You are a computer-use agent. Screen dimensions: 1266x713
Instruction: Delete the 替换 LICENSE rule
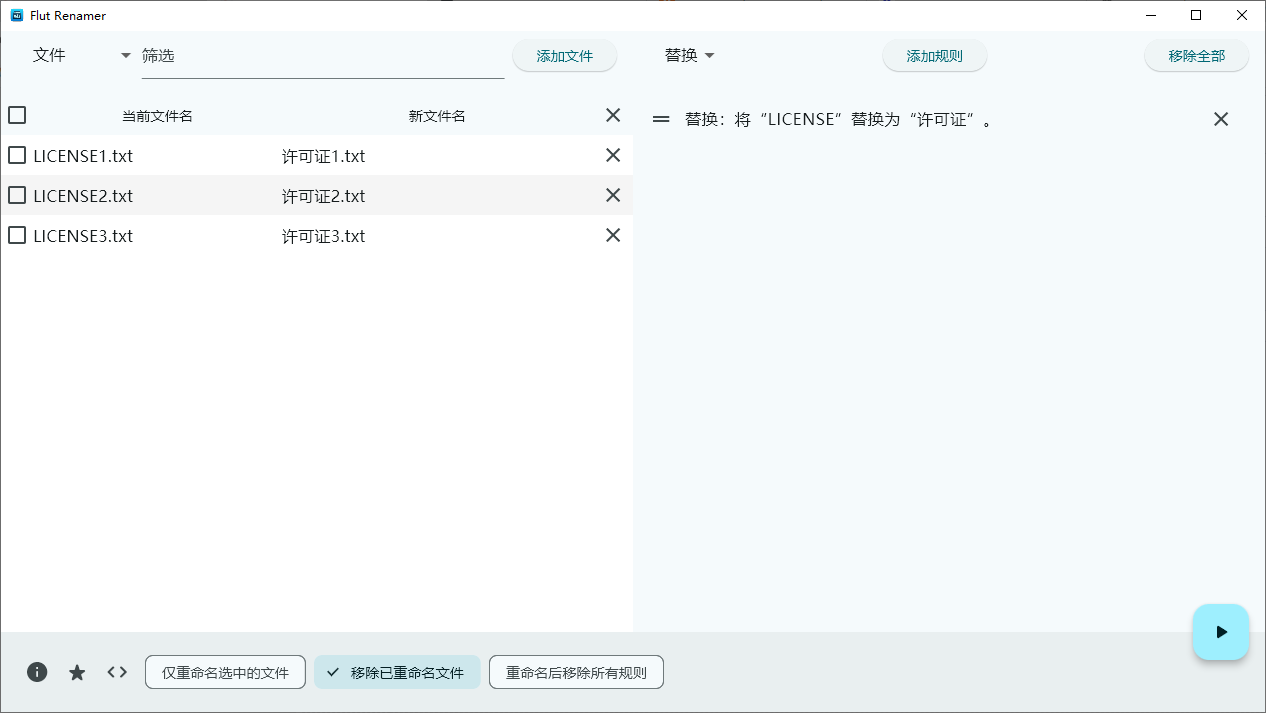1221,119
